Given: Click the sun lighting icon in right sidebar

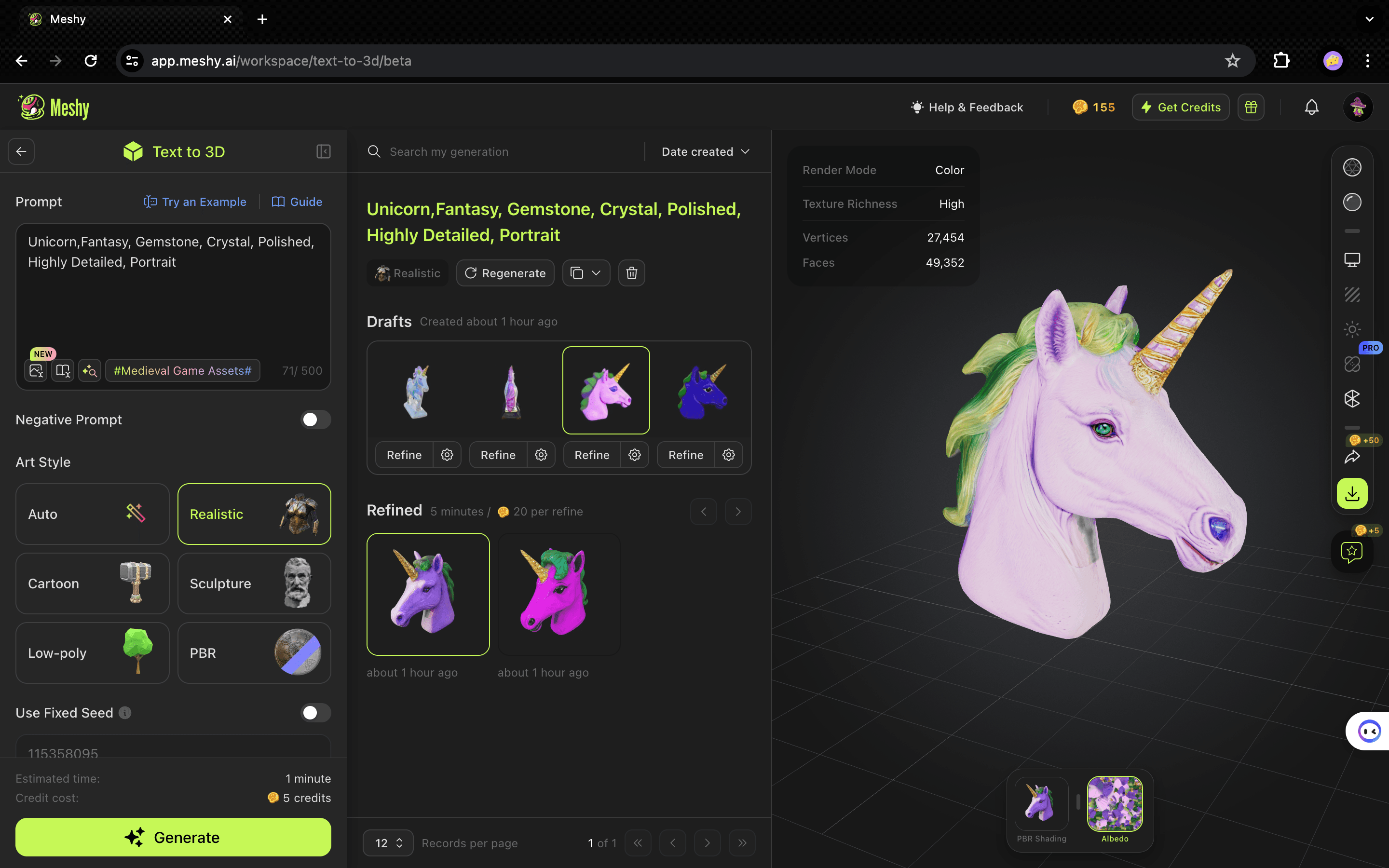Looking at the screenshot, I should (1352, 329).
